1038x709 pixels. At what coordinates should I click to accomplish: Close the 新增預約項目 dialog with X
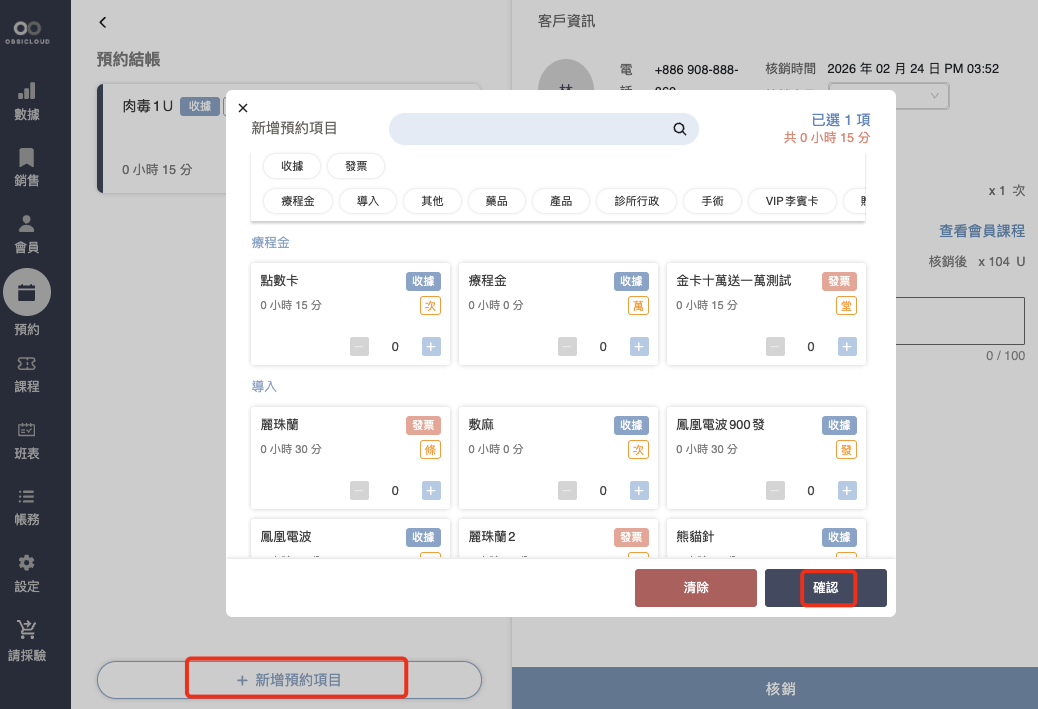click(243, 108)
